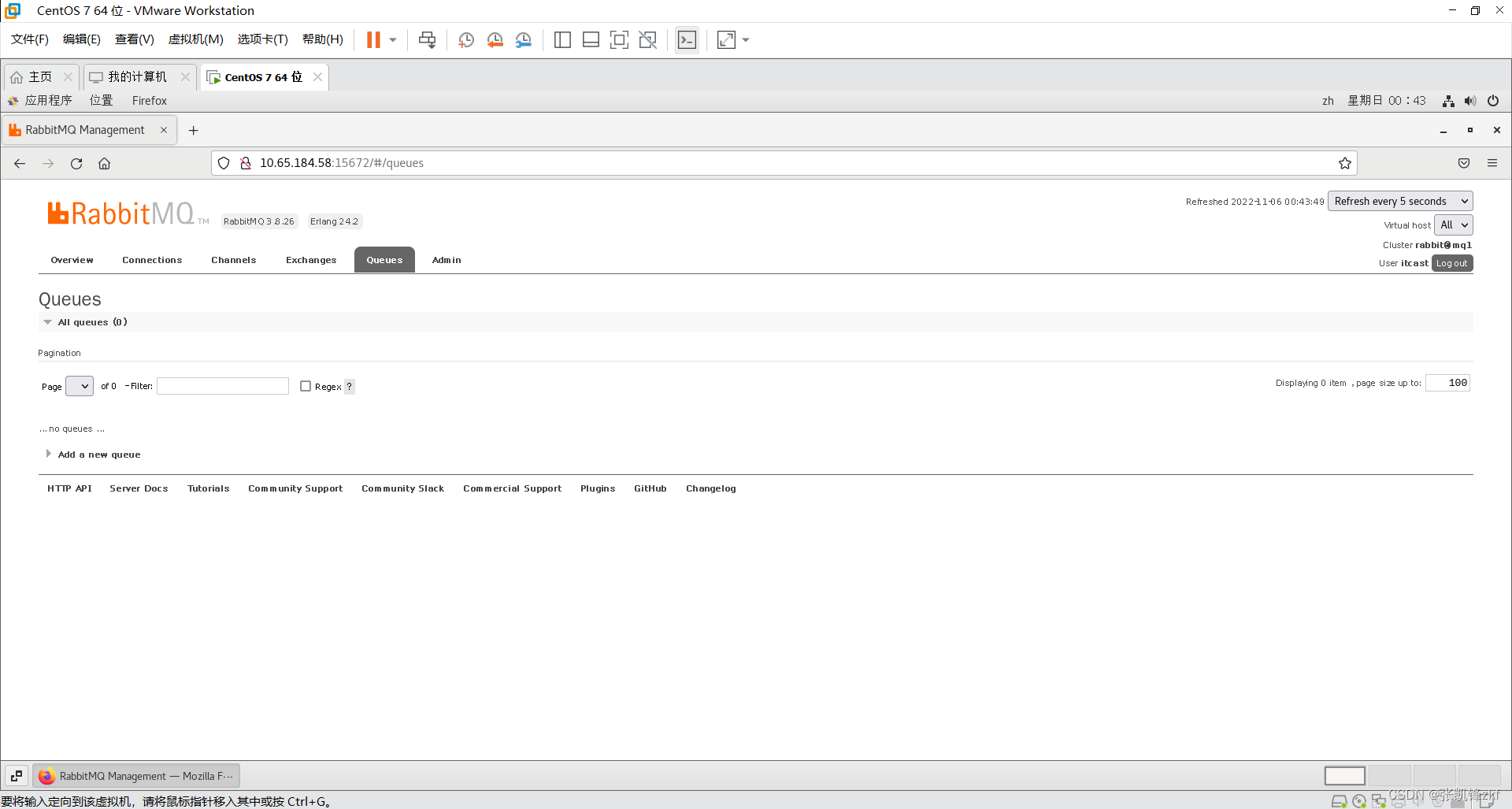
Task: Click the Firefox item in the top panel
Action: [x=150, y=100]
